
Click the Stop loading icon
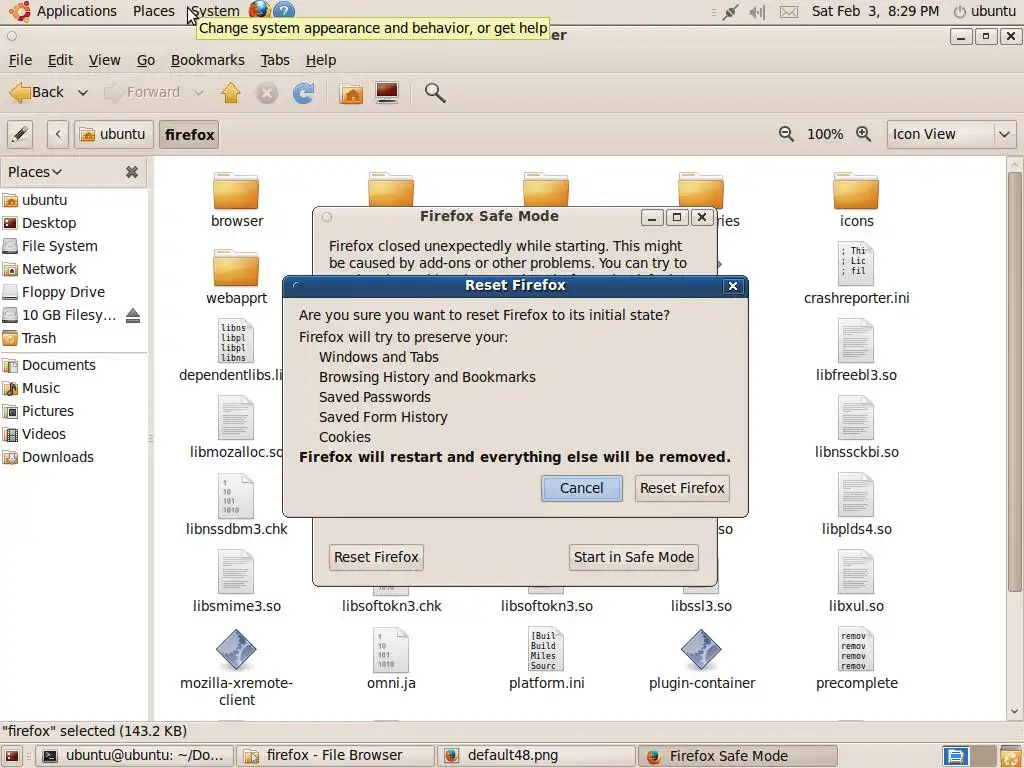point(266,93)
